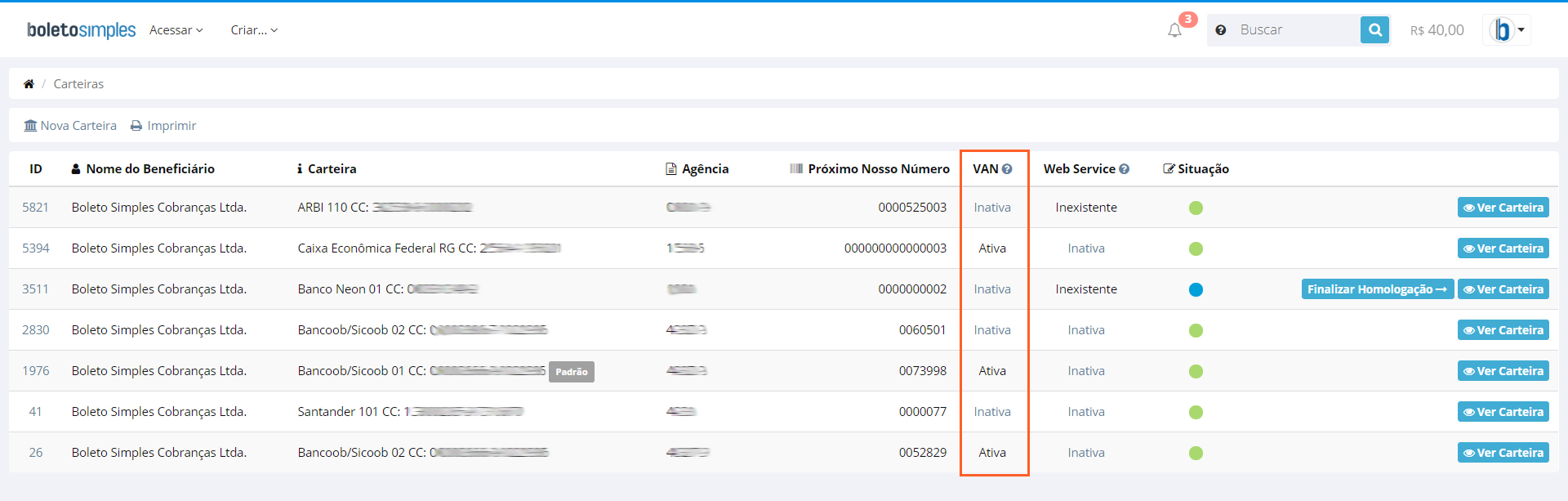The width and height of the screenshot is (1568, 501).
Task: Click Banco Neon 01 carteira cell
Action: coord(387,289)
